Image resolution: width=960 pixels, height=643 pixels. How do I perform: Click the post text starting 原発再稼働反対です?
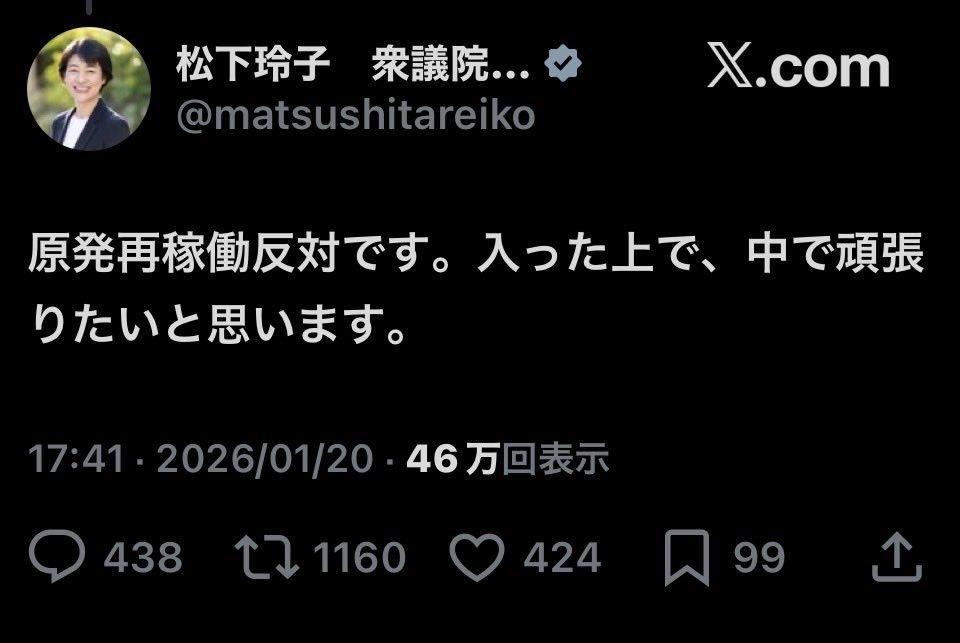[476, 288]
